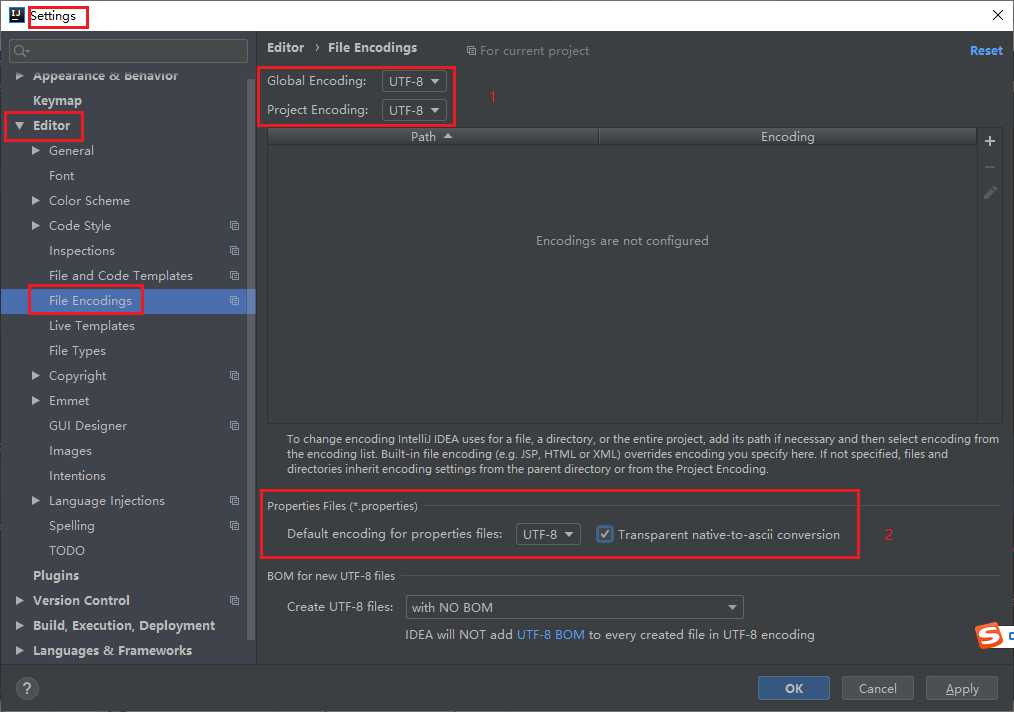This screenshot has width=1014, height=712.
Task: Expand the Color Scheme node arrow
Action: point(36,200)
